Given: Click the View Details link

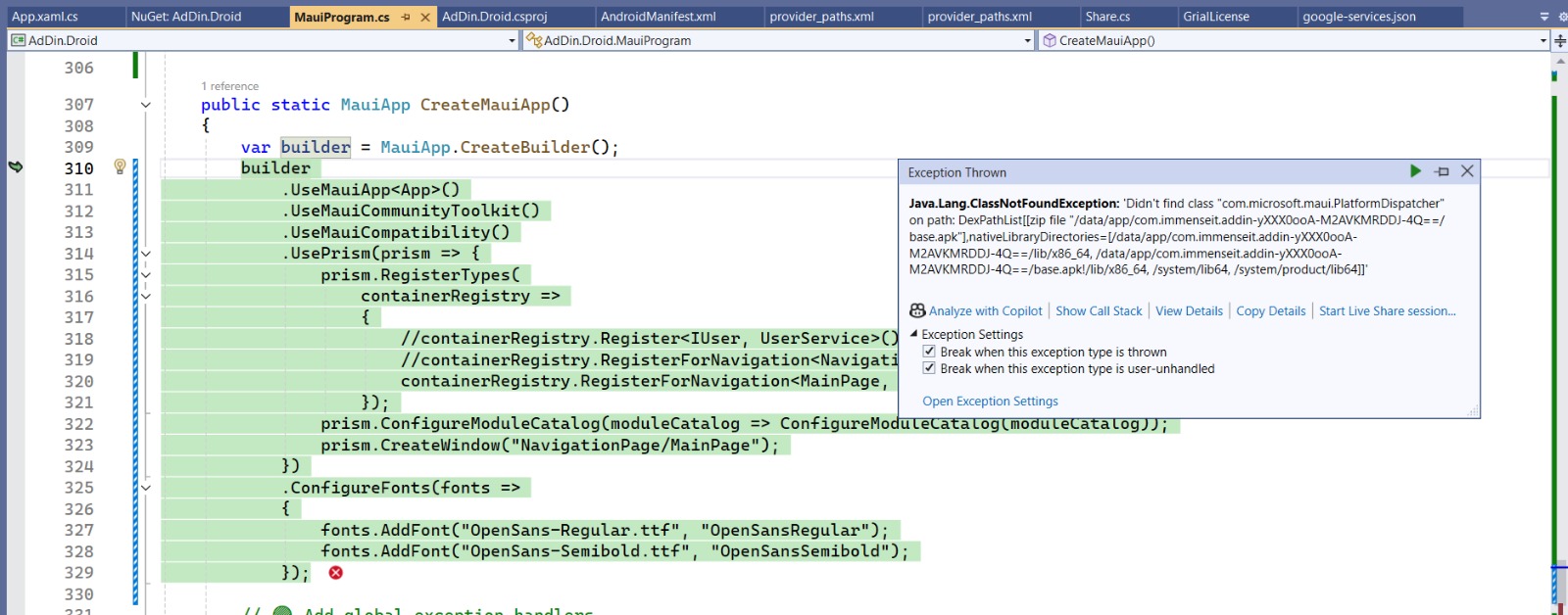Looking at the screenshot, I should coord(1189,310).
